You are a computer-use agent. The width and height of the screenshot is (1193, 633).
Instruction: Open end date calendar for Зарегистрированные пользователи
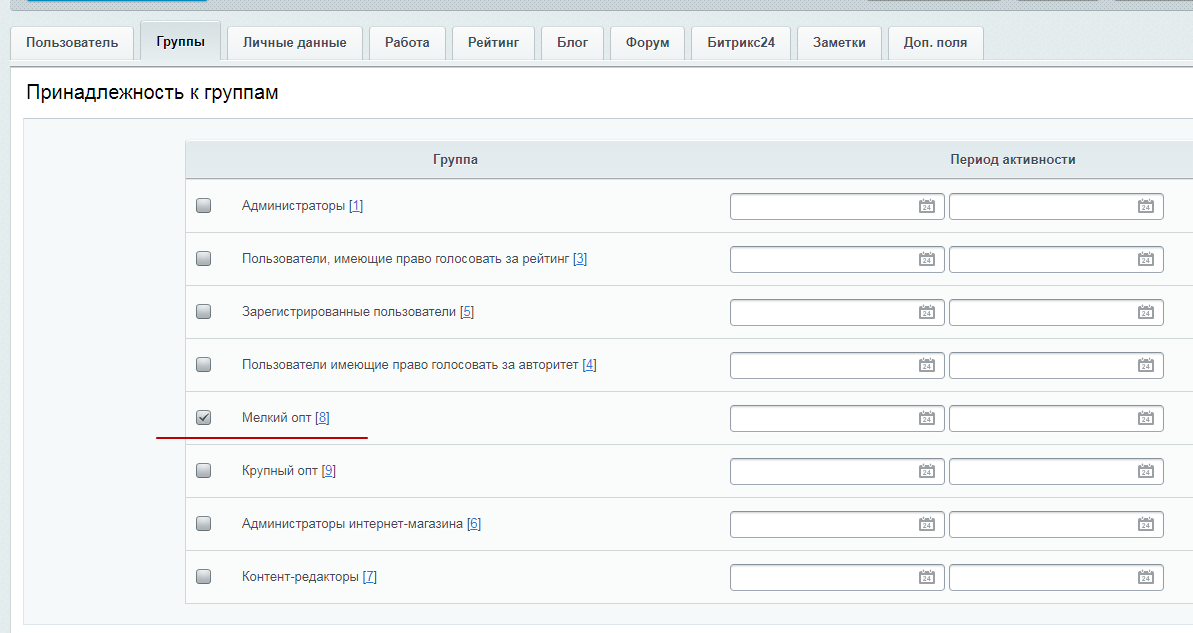coord(1145,312)
